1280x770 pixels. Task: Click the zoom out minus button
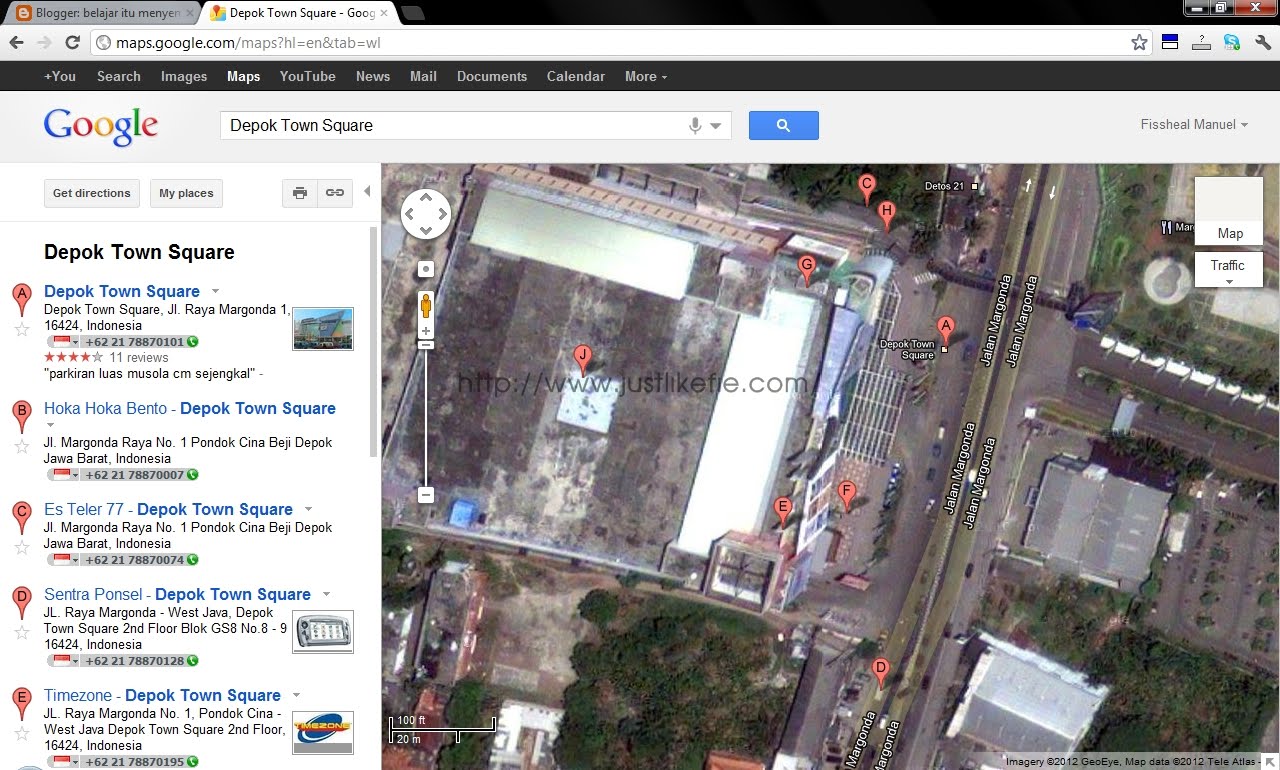click(x=426, y=495)
